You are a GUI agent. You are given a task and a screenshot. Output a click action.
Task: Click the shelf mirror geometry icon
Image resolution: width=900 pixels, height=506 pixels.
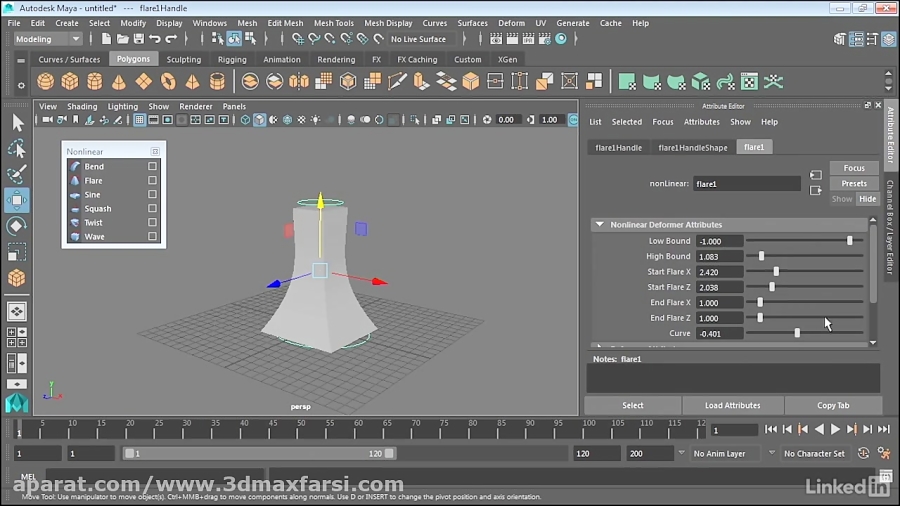pyautogui.click(x=299, y=81)
